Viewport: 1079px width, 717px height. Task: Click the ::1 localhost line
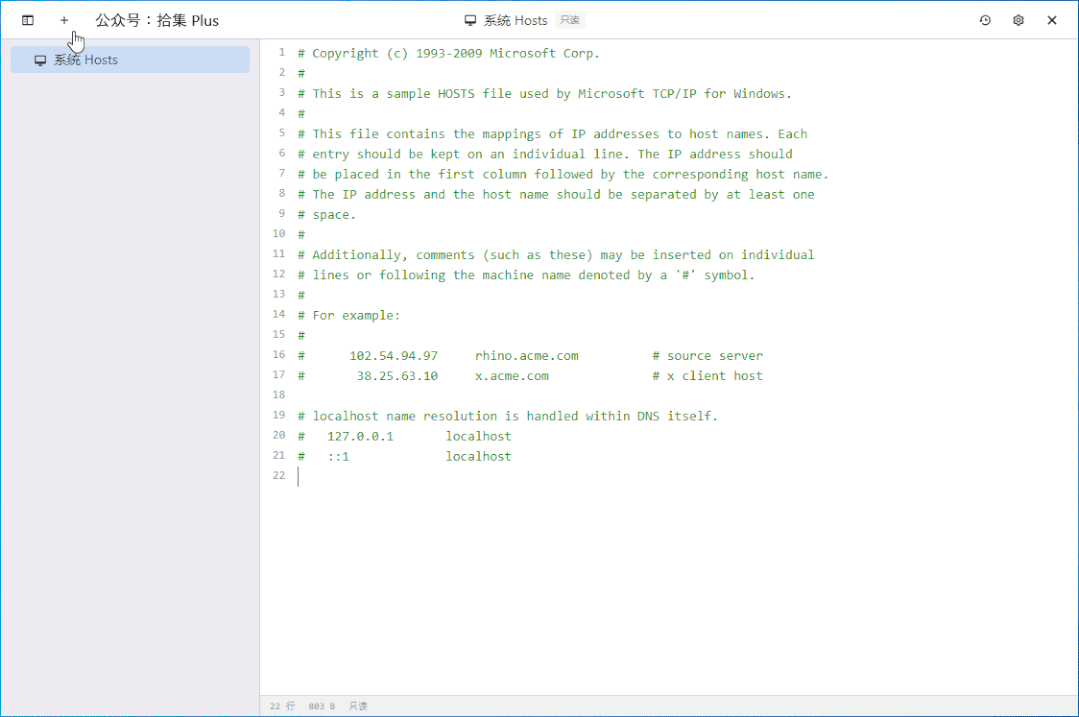point(405,456)
